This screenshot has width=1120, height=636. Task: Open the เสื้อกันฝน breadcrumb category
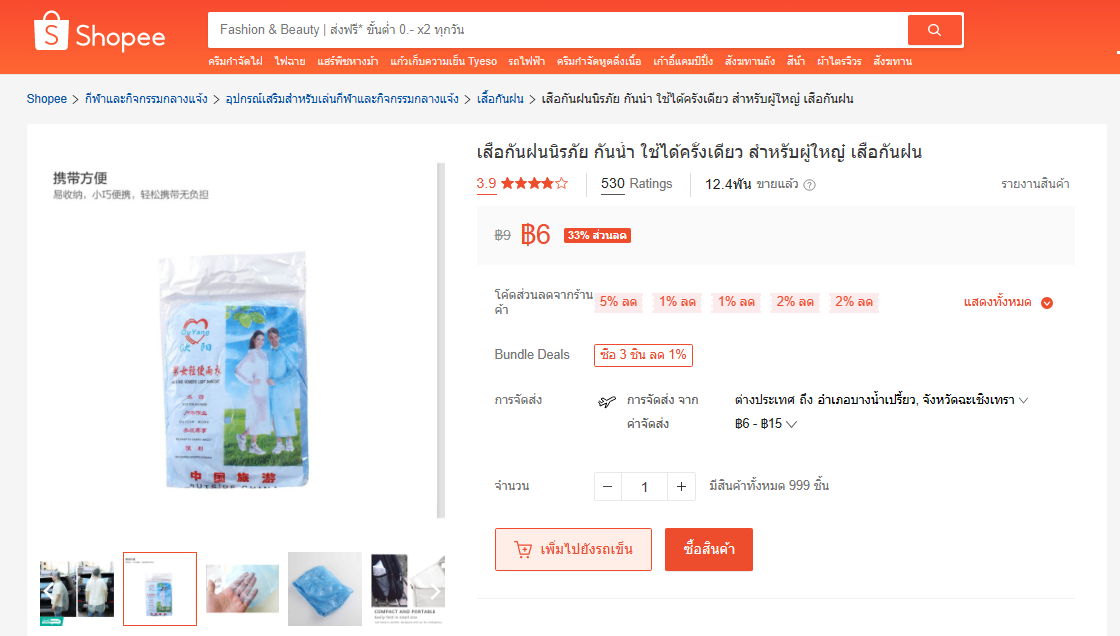(x=500, y=99)
